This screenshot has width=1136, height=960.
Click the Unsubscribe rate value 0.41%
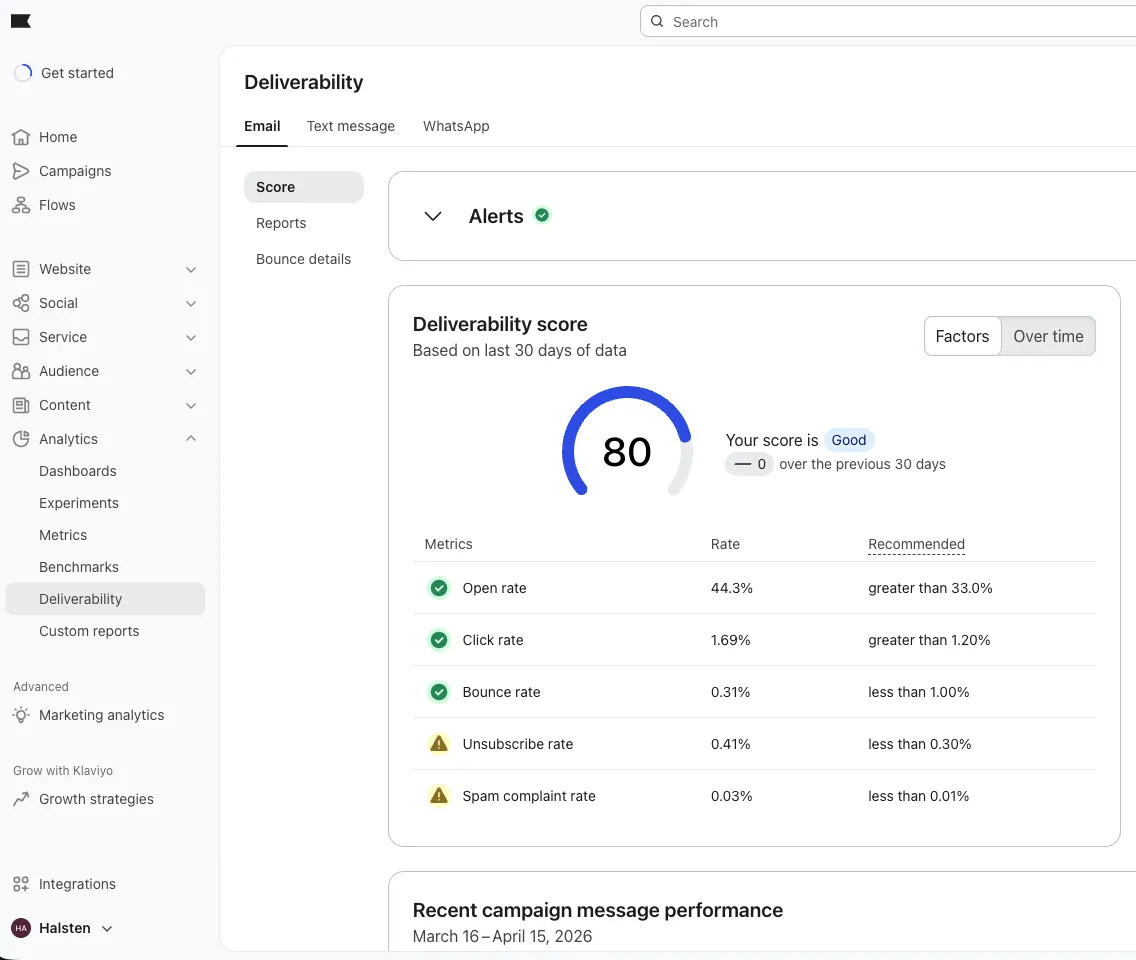click(730, 744)
